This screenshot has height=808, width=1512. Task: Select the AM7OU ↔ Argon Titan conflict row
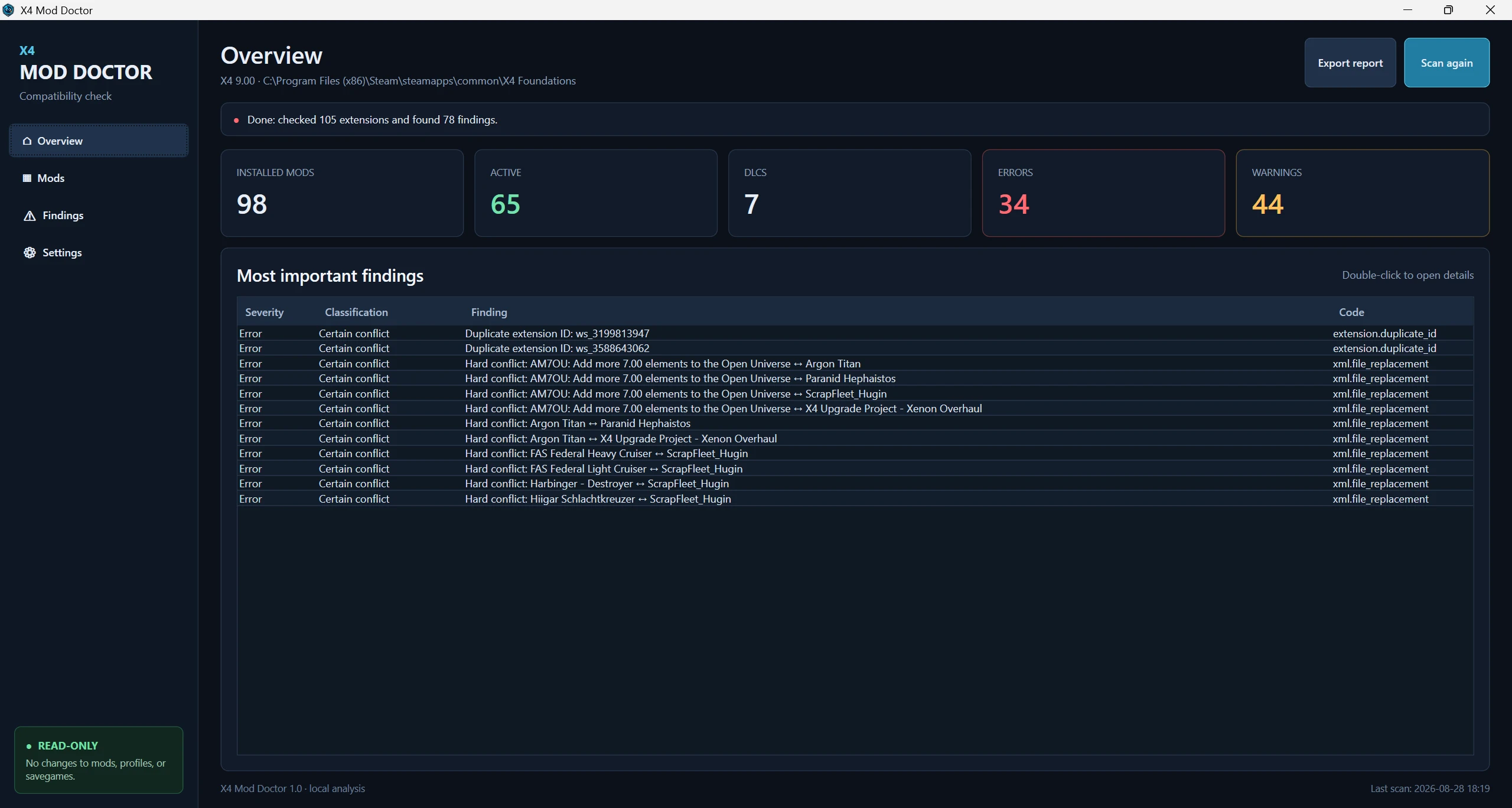[855, 363]
